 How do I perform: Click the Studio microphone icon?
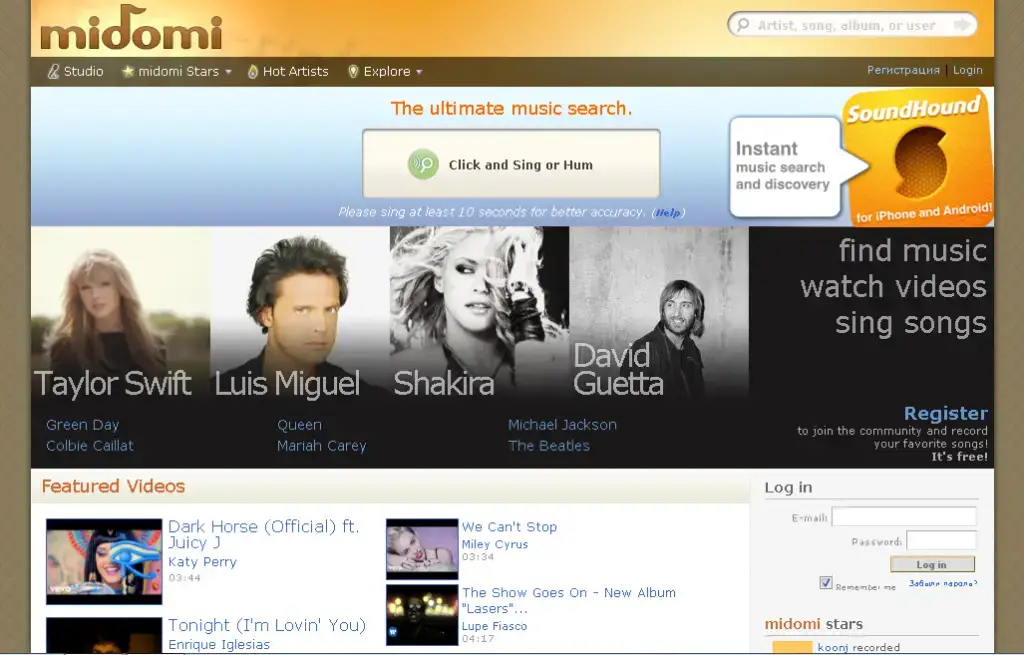[x=54, y=72]
